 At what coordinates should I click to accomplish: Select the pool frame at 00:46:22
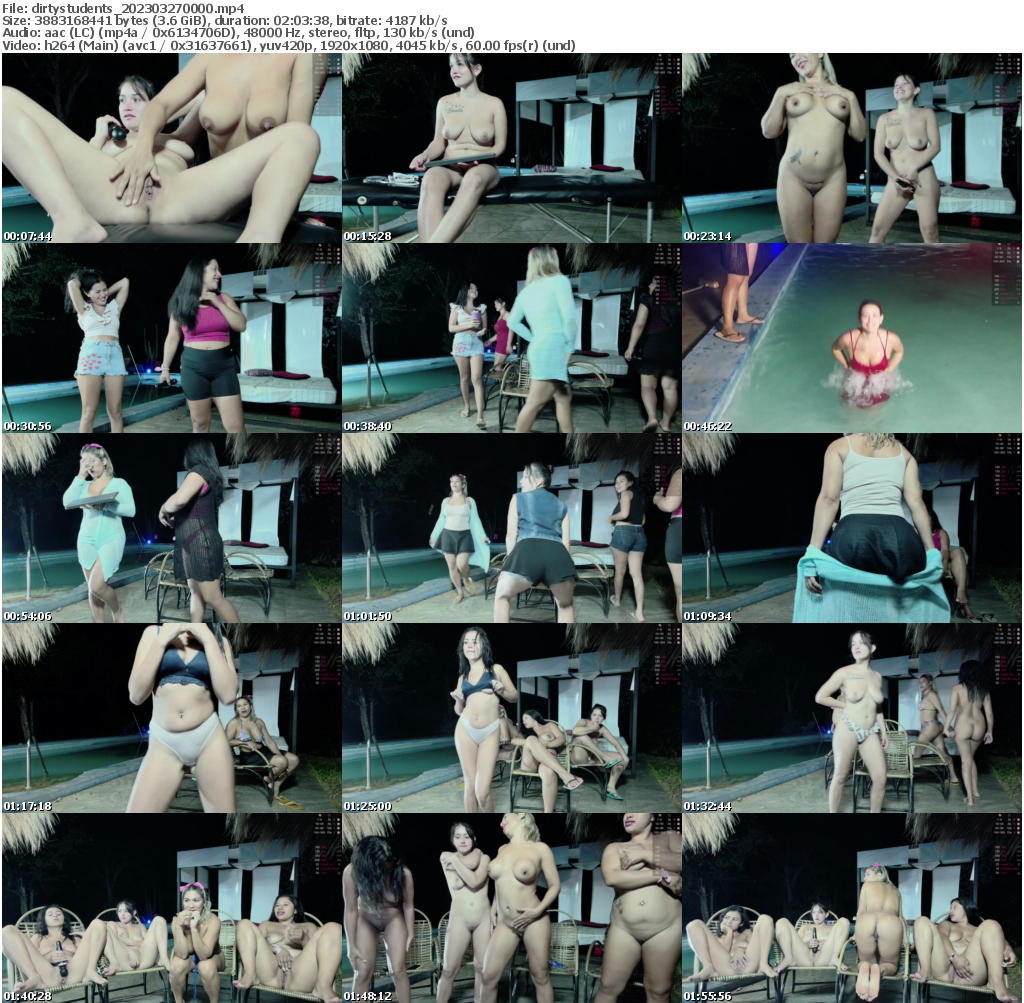pyautogui.click(x=851, y=338)
